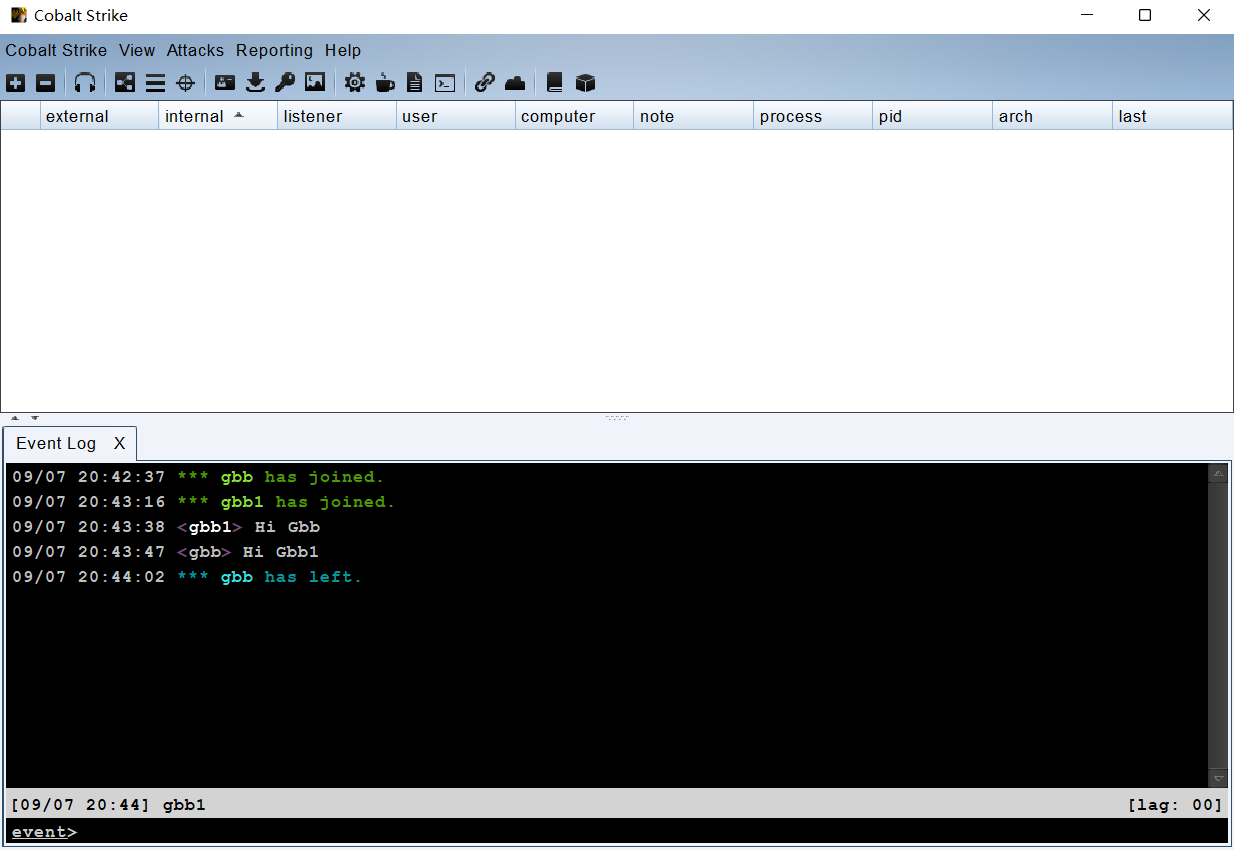Image resolution: width=1234 pixels, height=850 pixels.
Task: Open About cube icon
Action: tap(585, 83)
